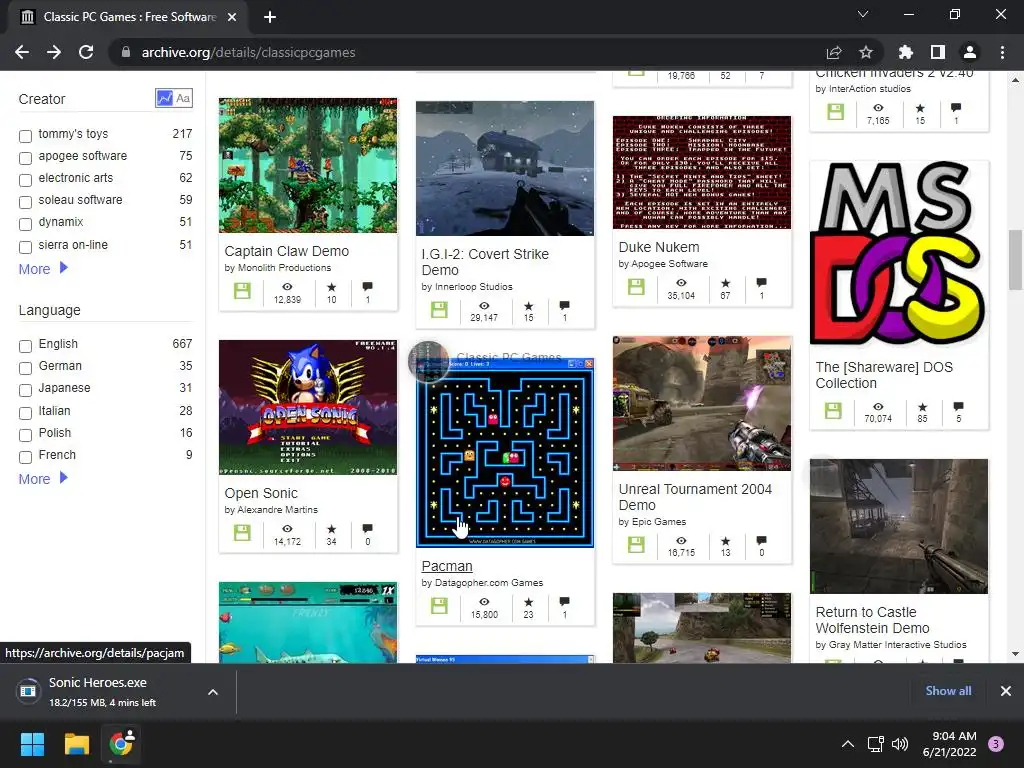Open the Captain Claw Demo title
The image size is (1024, 768).
[287, 251]
